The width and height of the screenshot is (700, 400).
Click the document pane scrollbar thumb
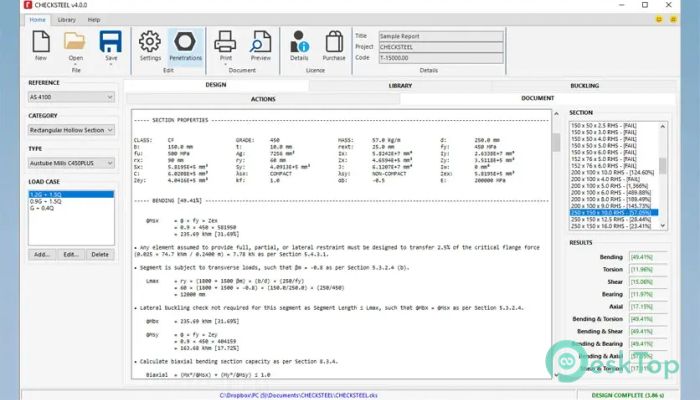click(556, 142)
